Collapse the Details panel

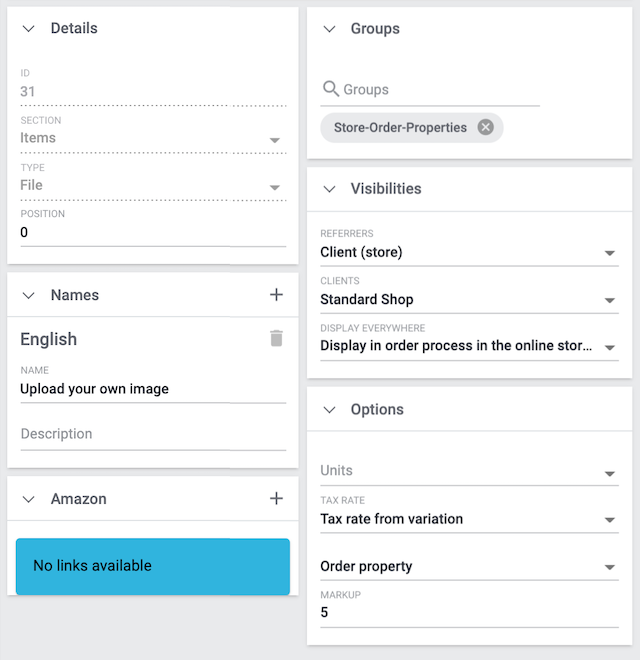[29, 29]
